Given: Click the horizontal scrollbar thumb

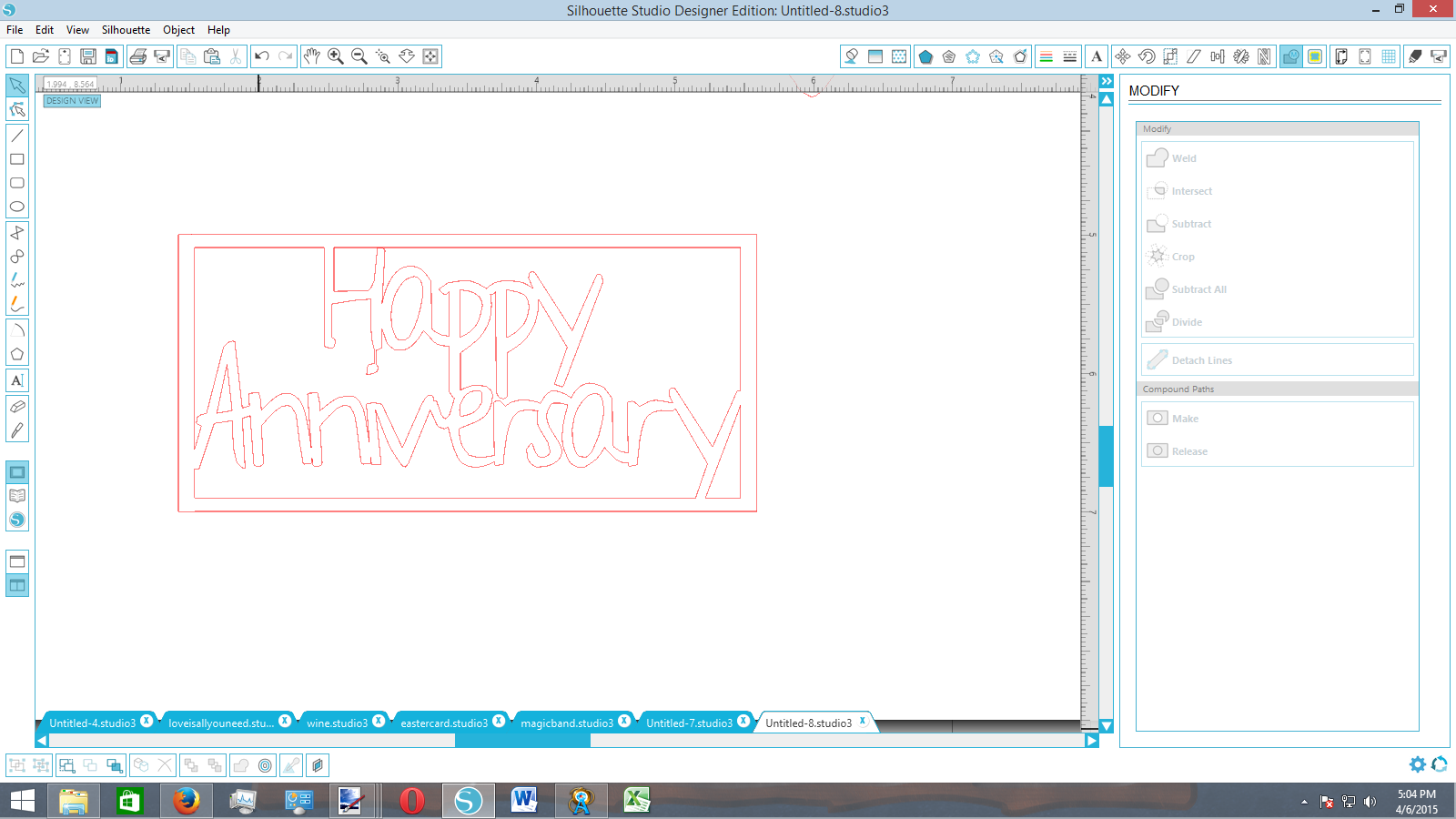Looking at the screenshot, I should tap(522, 741).
